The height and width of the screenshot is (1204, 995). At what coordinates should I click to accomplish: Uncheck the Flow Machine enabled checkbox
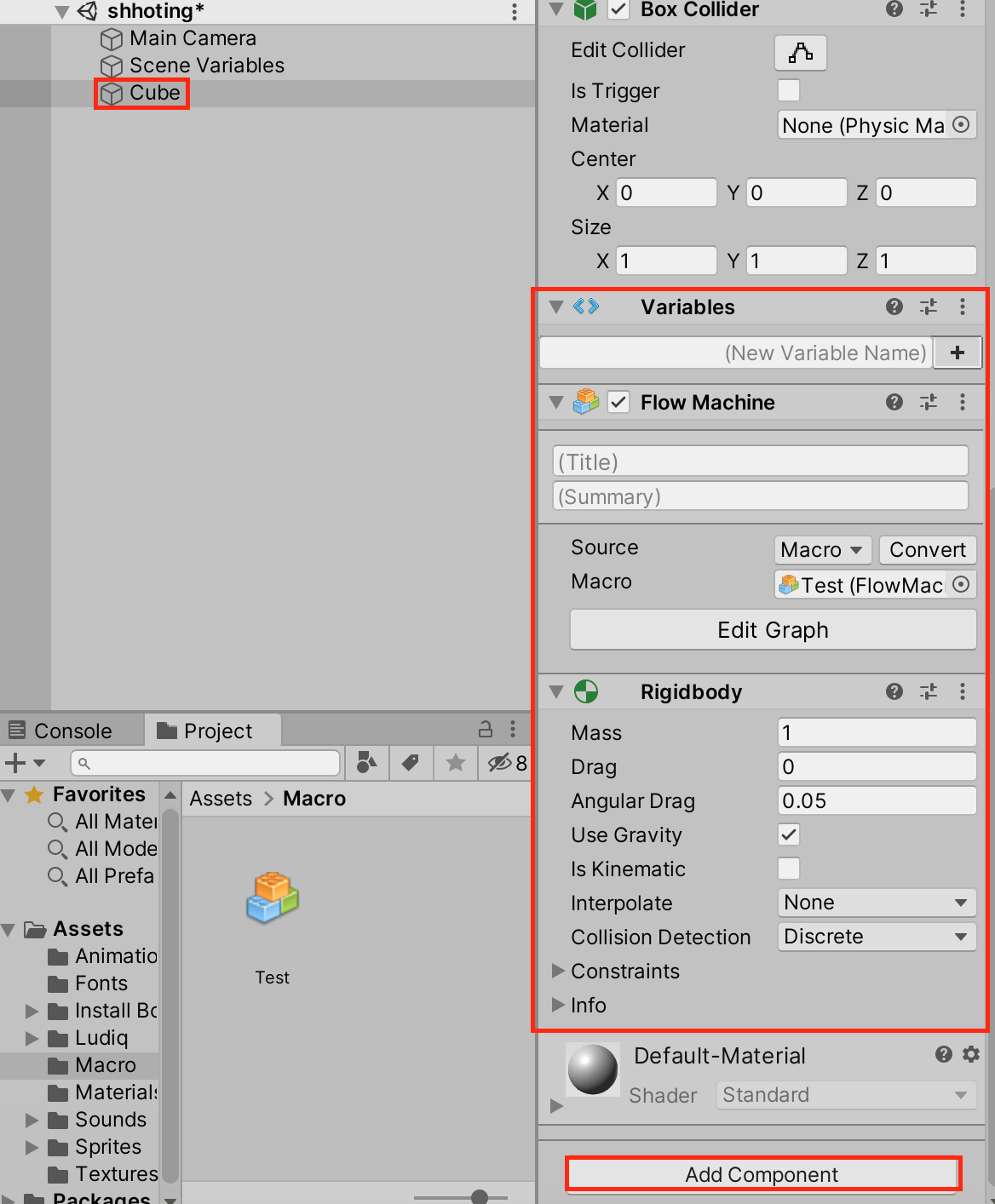(618, 402)
